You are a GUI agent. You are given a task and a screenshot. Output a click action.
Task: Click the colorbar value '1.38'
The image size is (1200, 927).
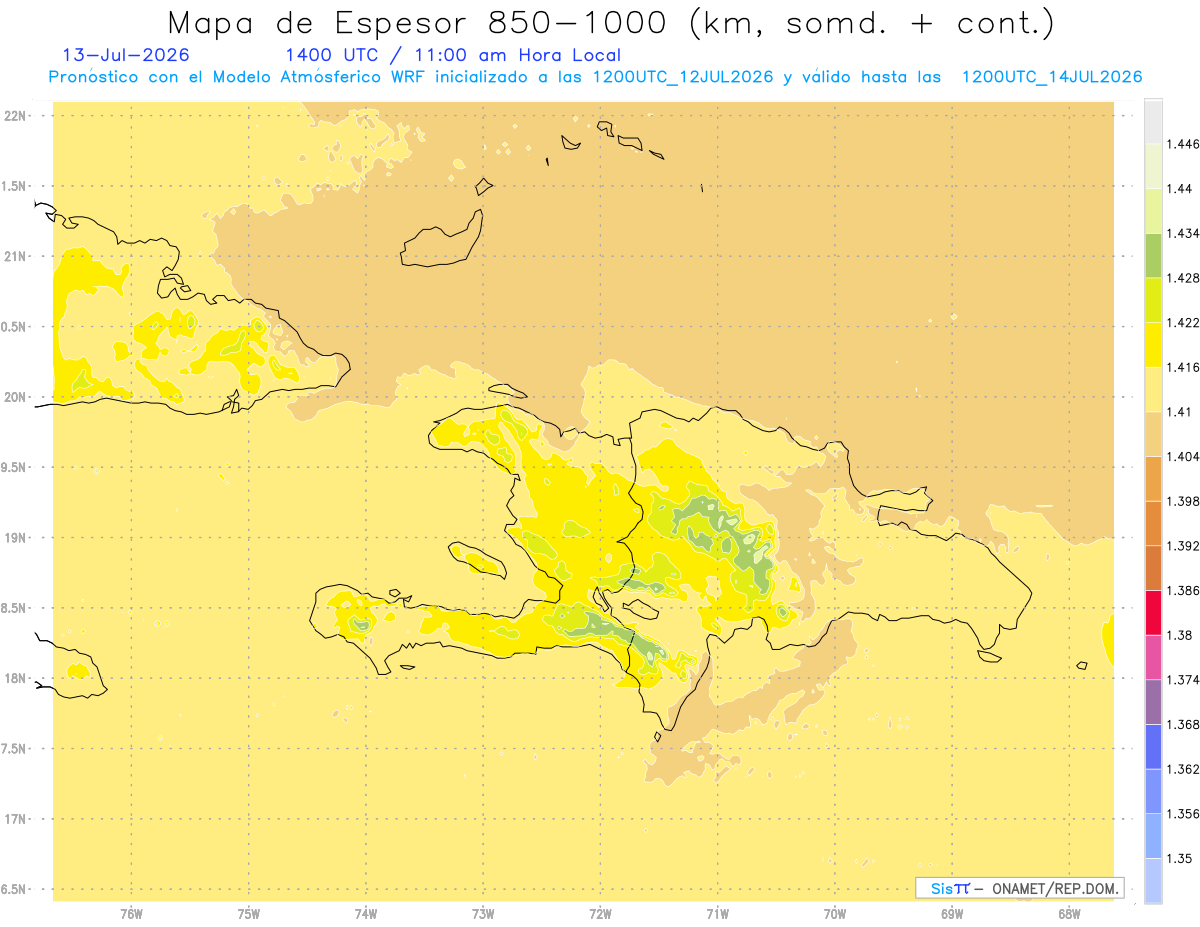tap(1180, 635)
